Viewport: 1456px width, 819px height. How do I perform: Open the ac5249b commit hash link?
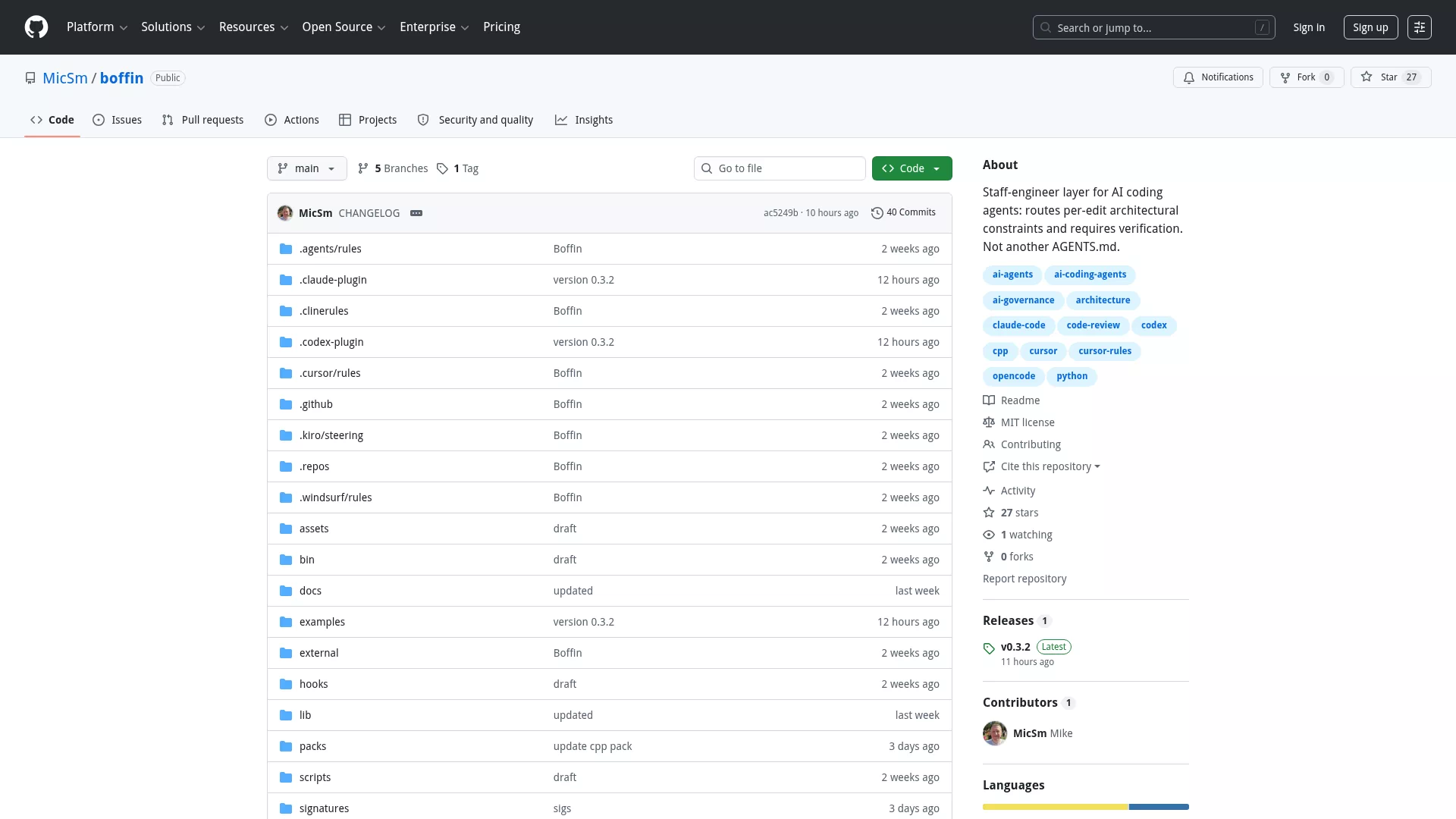point(780,213)
